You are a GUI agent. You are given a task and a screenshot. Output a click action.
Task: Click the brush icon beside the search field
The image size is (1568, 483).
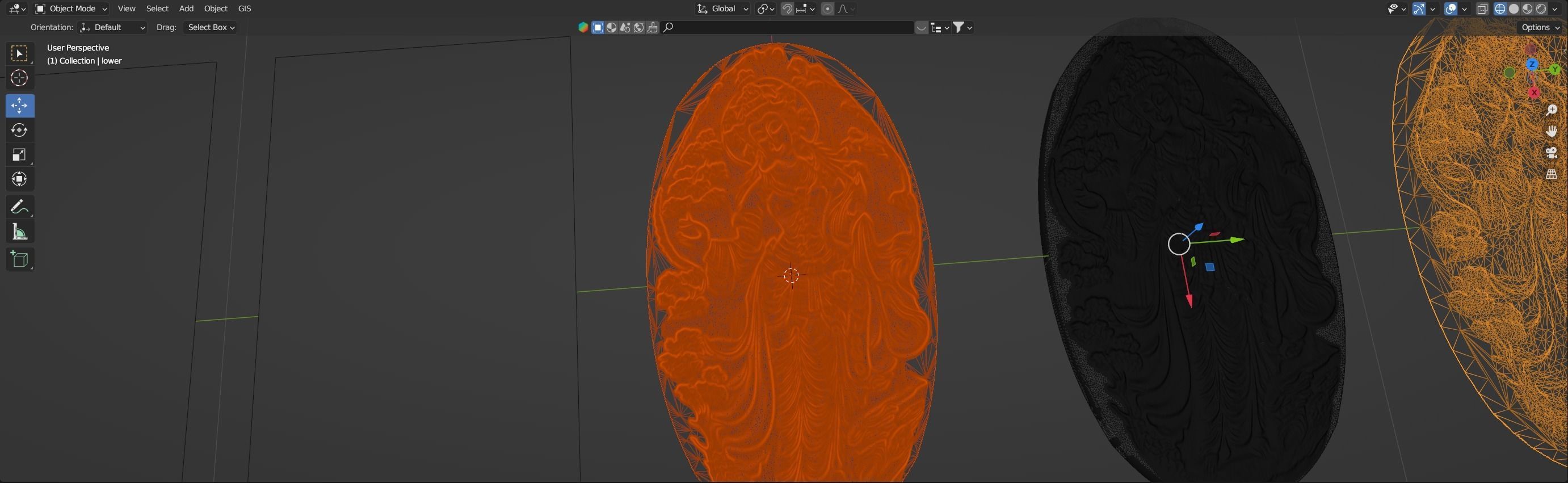click(653, 27)
